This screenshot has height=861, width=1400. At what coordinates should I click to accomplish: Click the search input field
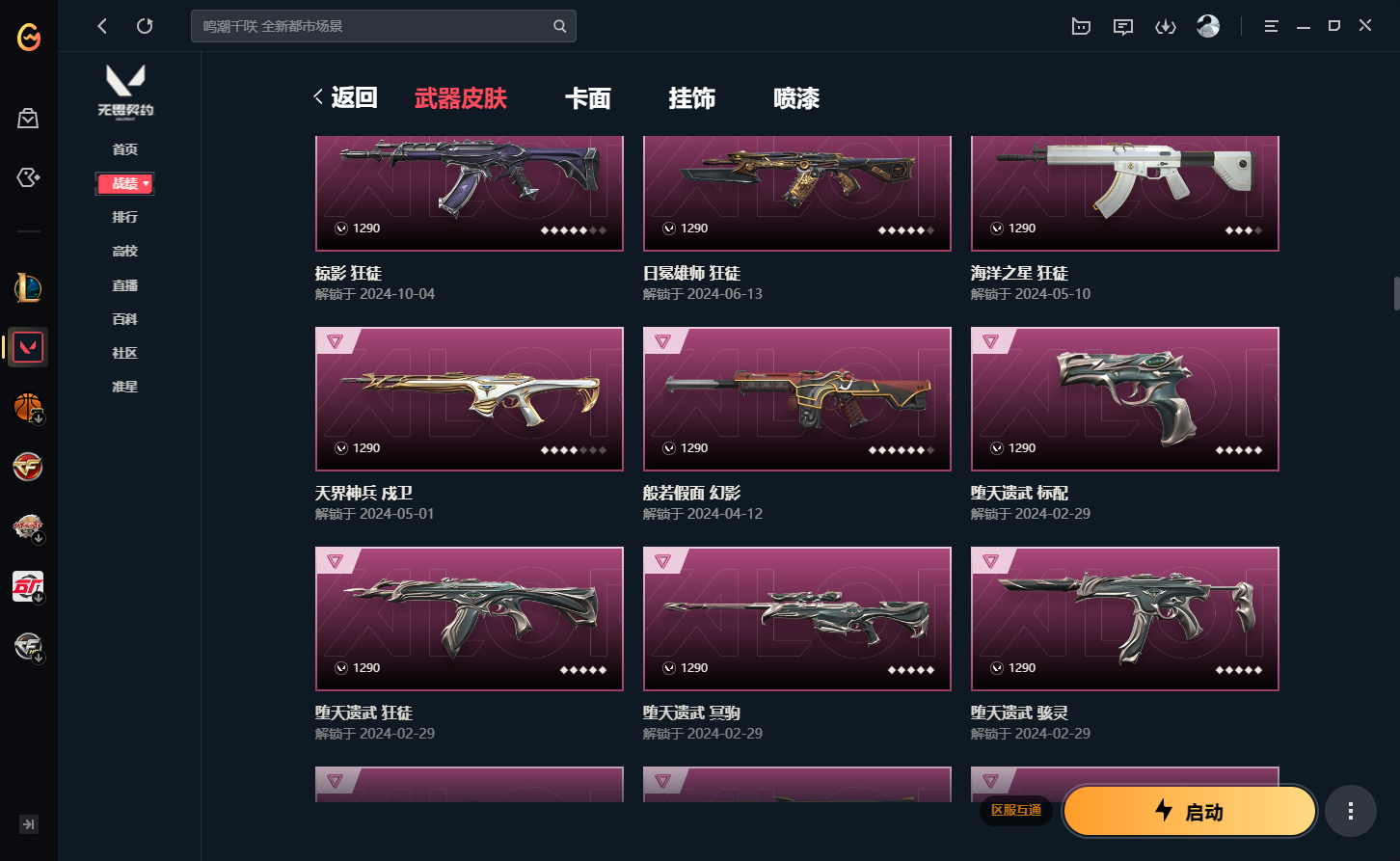[x=384, y=26]
